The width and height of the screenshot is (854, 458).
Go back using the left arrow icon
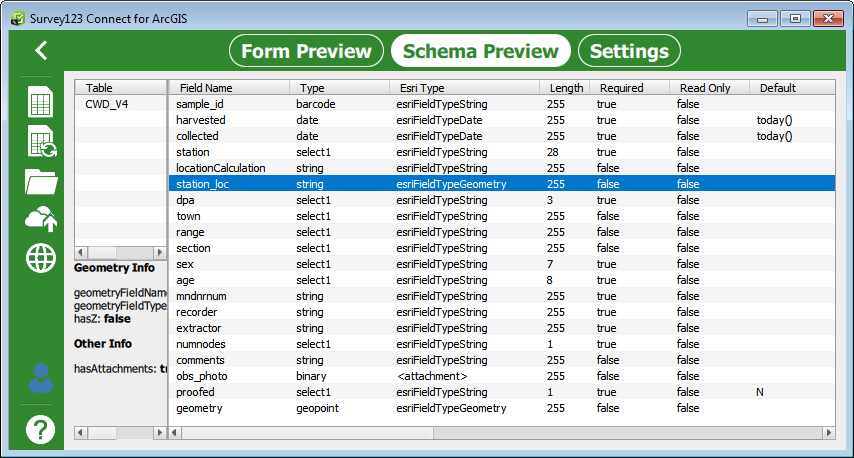click(41, 51)
